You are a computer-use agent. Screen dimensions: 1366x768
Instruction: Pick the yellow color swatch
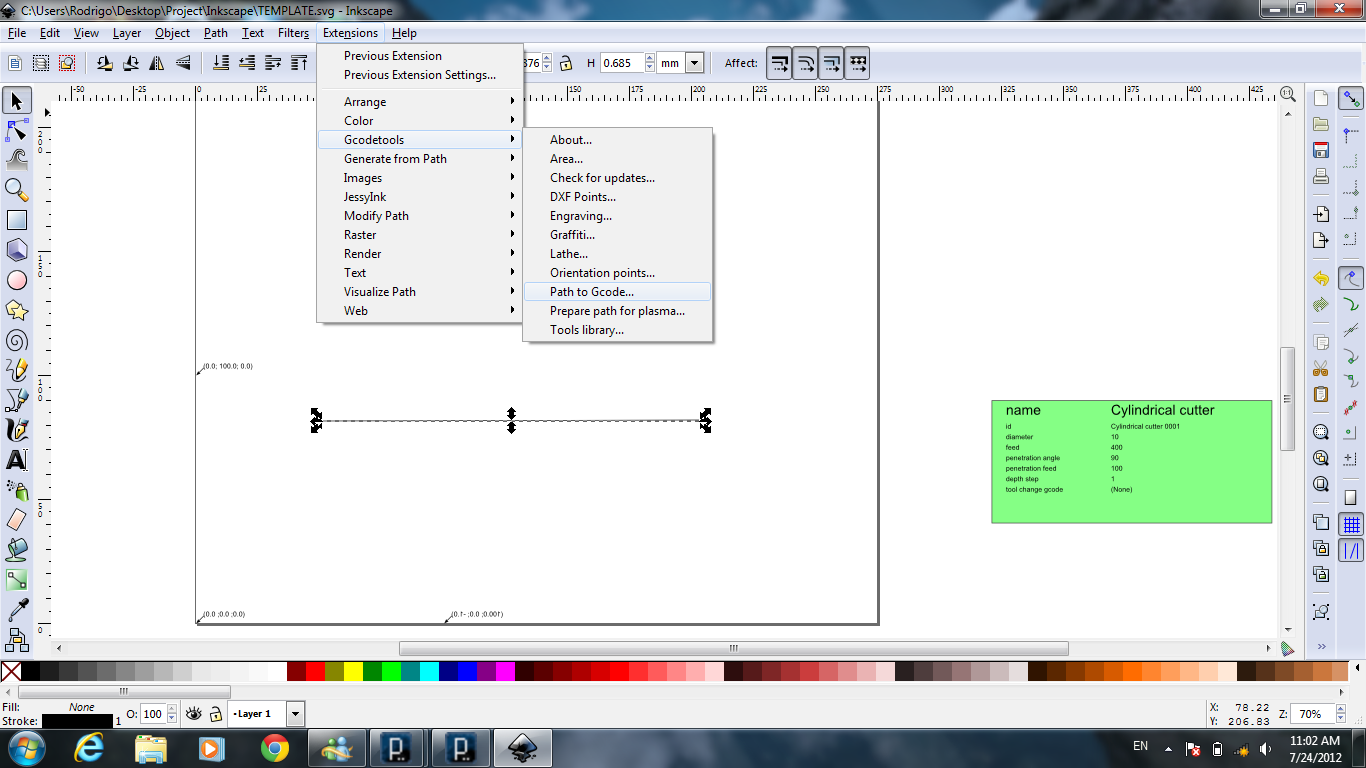353,671
